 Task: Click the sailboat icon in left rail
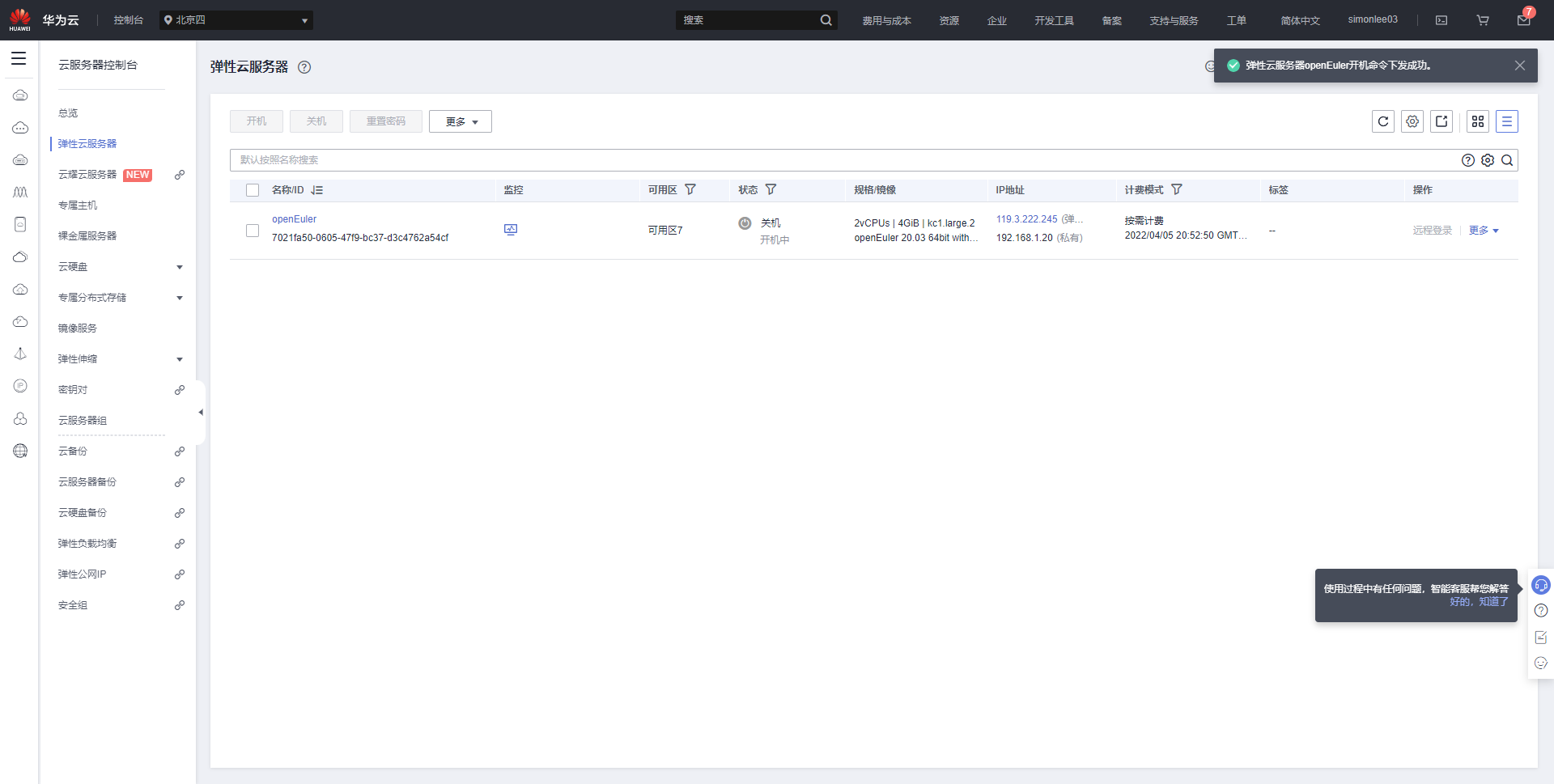(x=20, y=354)
